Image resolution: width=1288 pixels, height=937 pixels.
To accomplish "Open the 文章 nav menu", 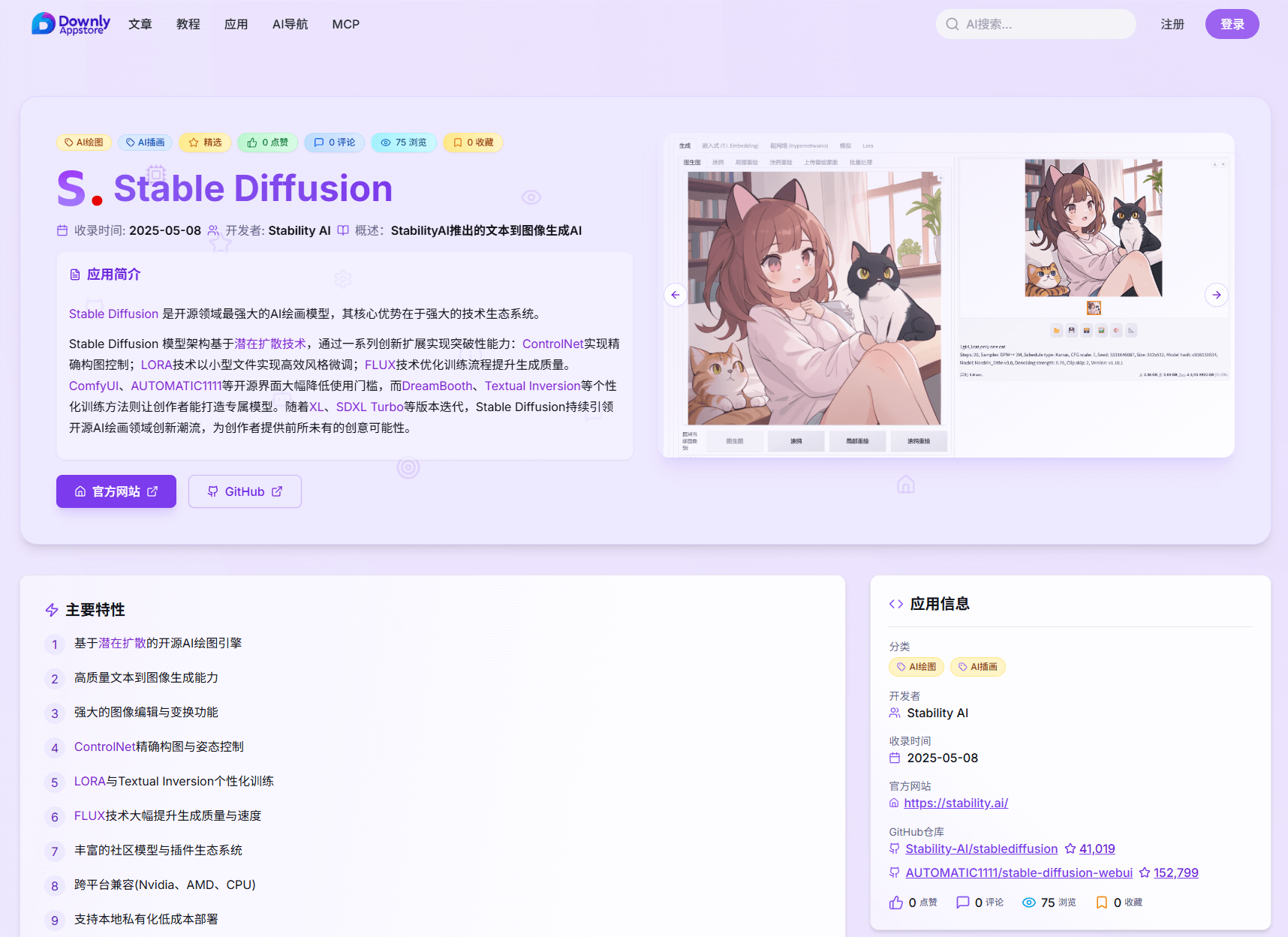I will click(x=140, y=24).
